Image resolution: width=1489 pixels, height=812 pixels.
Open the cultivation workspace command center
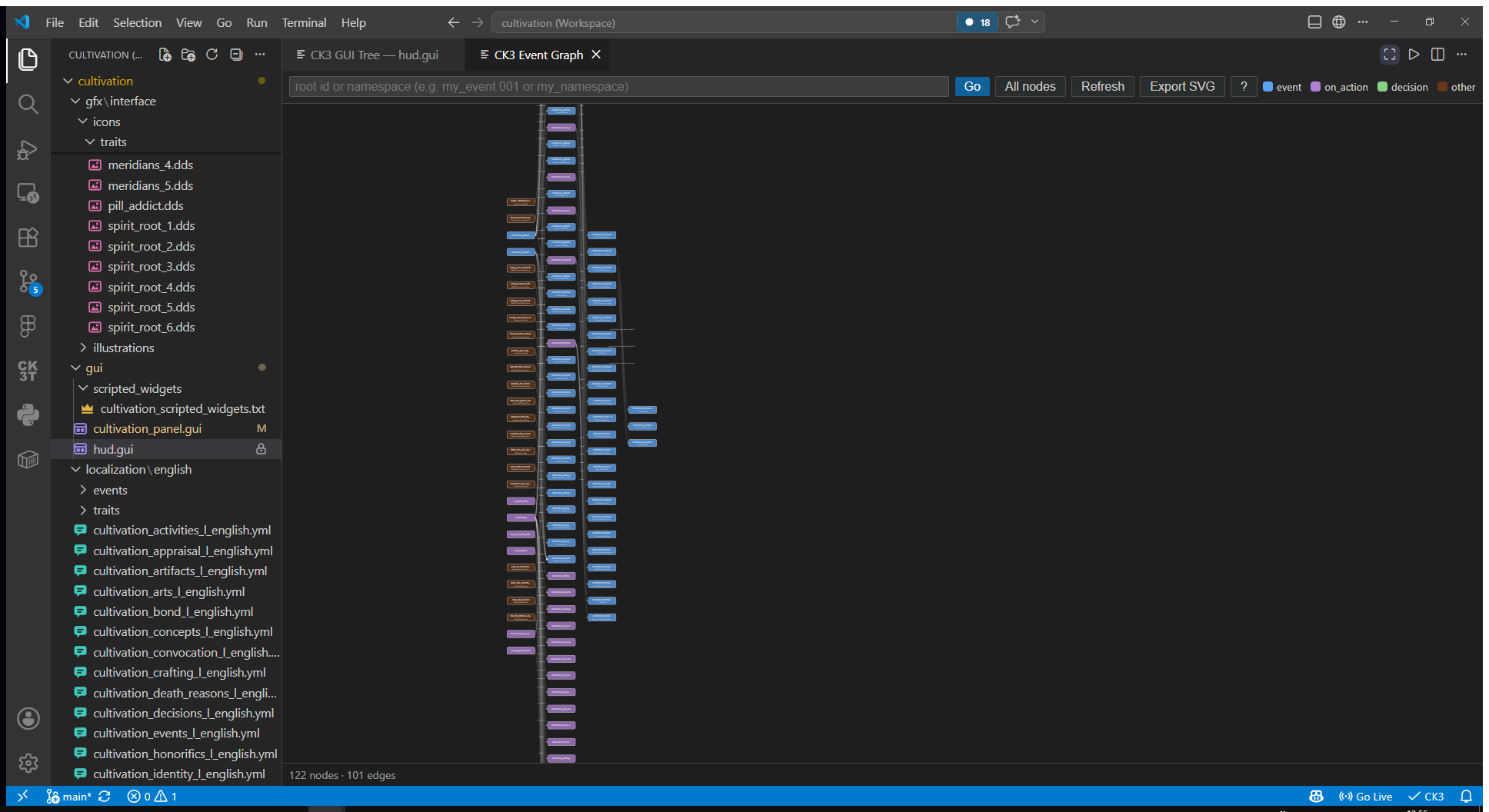723,22
